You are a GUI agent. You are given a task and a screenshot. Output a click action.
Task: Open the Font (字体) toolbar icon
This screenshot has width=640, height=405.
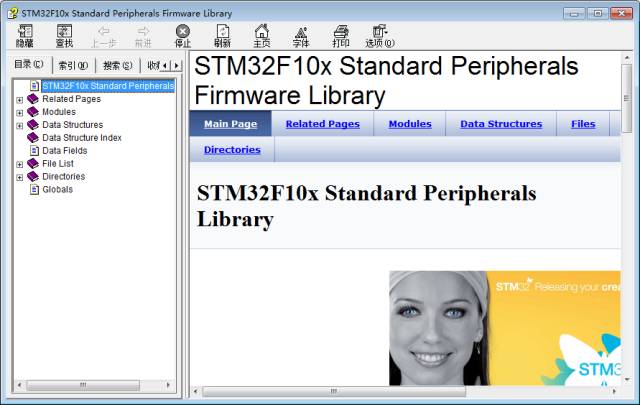pyautogui.click(x=301, y=35)
